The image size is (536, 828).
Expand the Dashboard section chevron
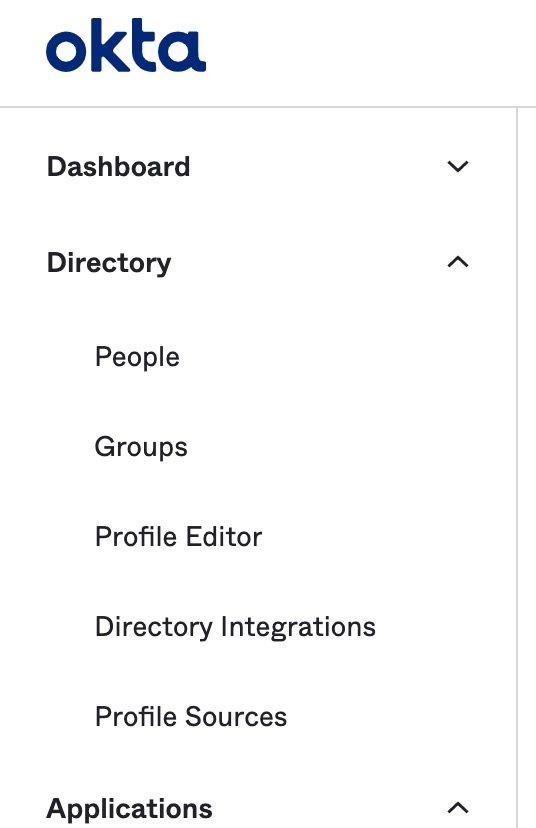click(x=458, y=167)
